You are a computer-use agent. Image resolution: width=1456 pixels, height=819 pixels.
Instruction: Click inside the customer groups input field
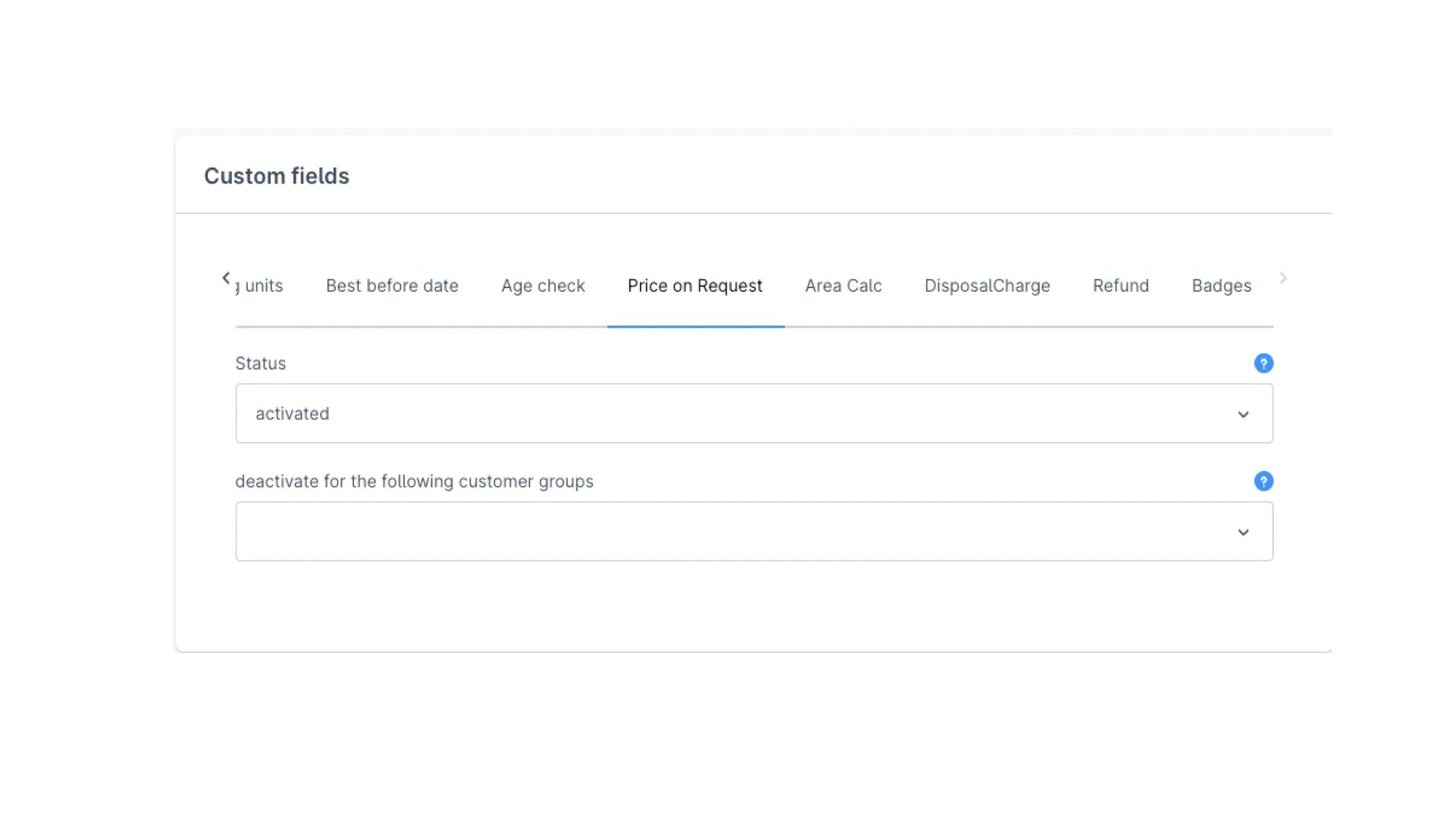[x=682, y=532]
